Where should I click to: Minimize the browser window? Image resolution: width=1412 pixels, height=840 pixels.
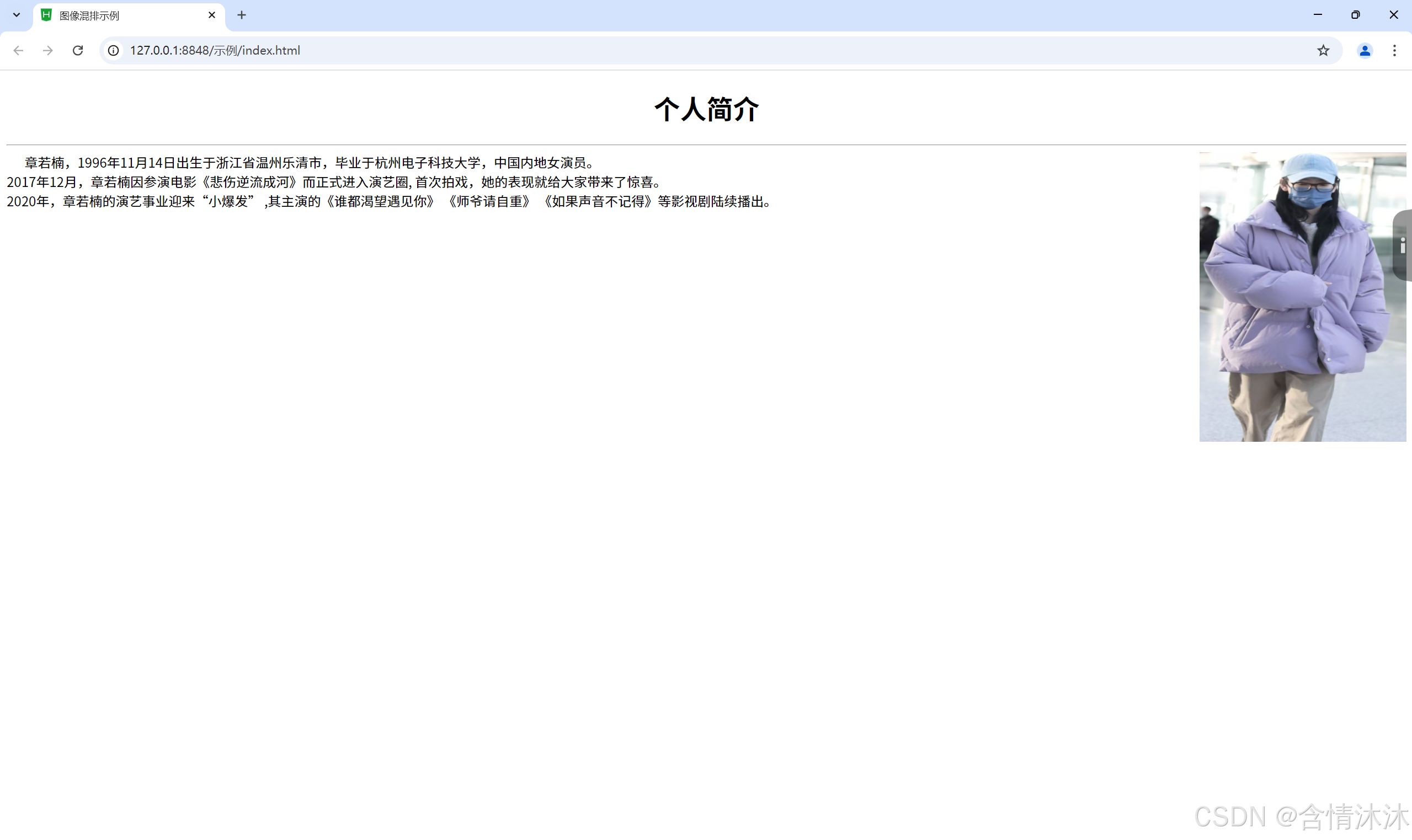click(x=1318, y=15)
